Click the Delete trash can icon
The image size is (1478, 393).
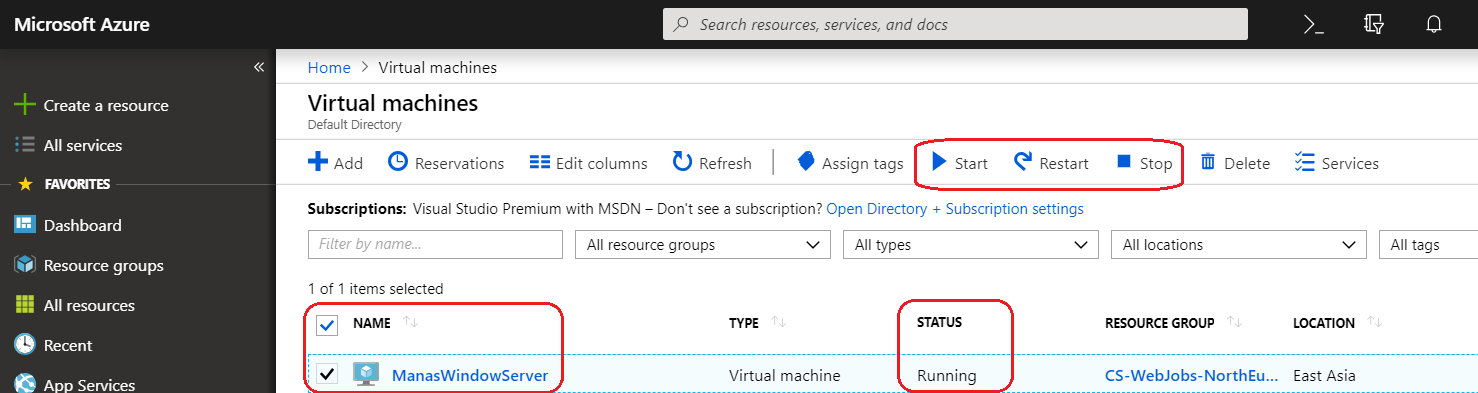click(1208, 162)
